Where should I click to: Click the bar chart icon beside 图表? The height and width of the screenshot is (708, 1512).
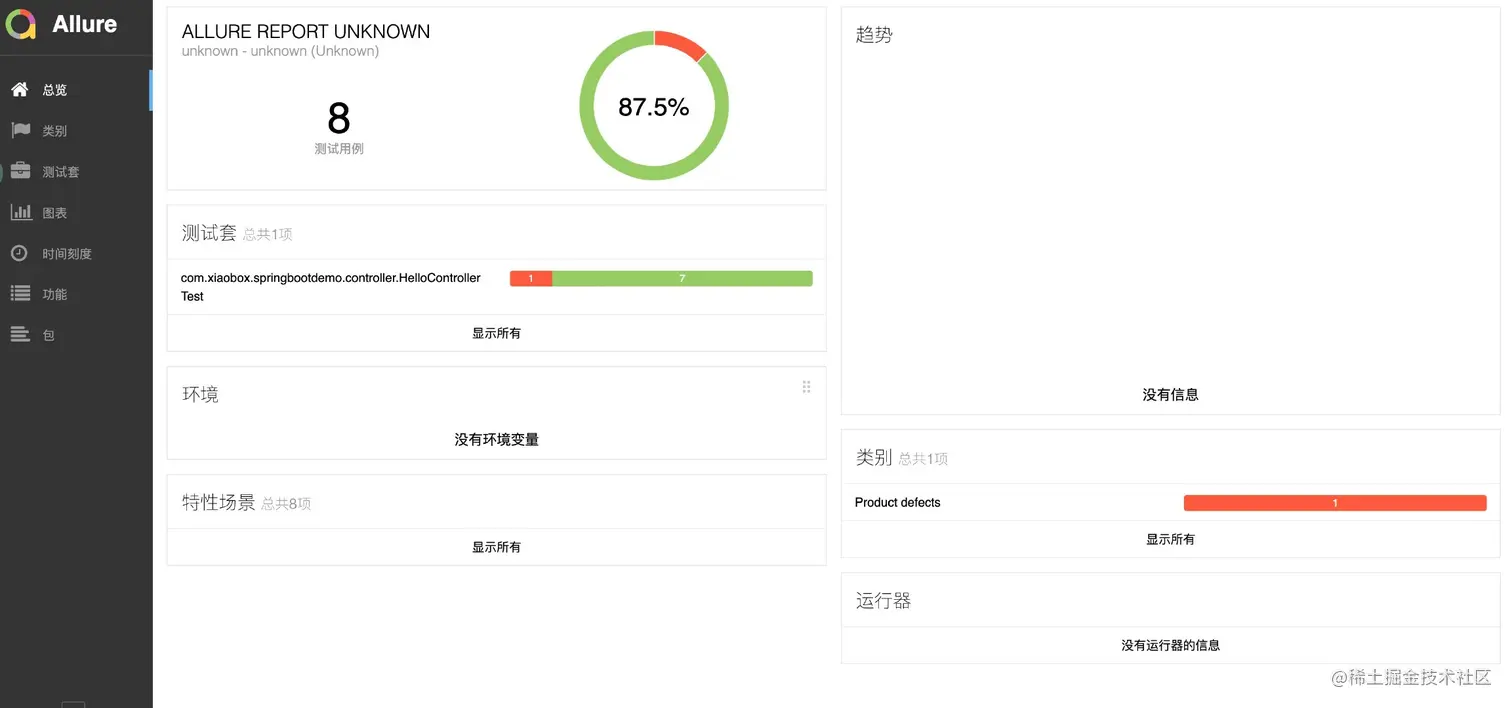[20, 212]
